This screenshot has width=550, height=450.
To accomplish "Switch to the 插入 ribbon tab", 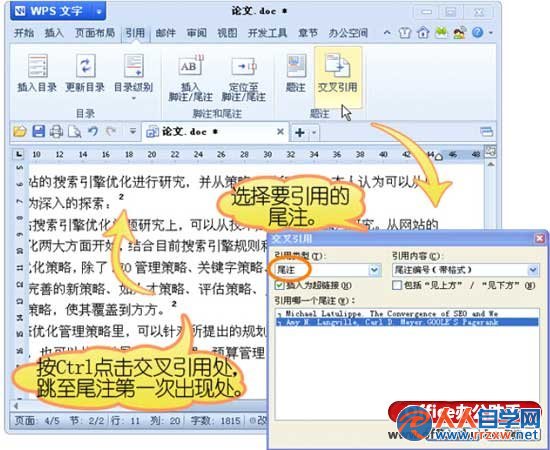I will click(54, 33).
